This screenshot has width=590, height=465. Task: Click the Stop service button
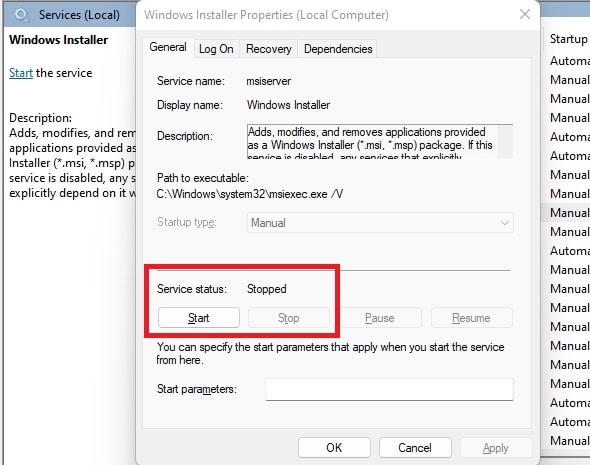tap(289, 318)
